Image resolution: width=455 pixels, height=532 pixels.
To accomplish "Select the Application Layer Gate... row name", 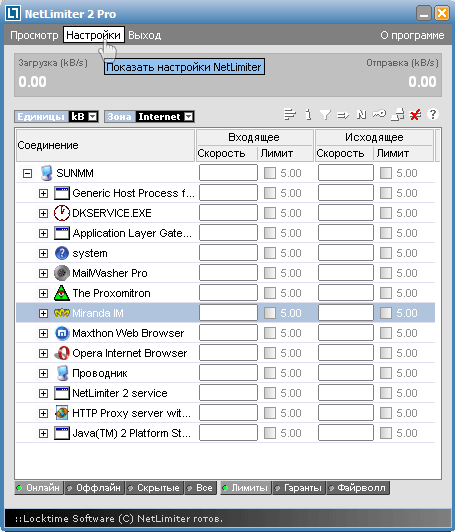I will pyautogui.click(x=132, y=233).
